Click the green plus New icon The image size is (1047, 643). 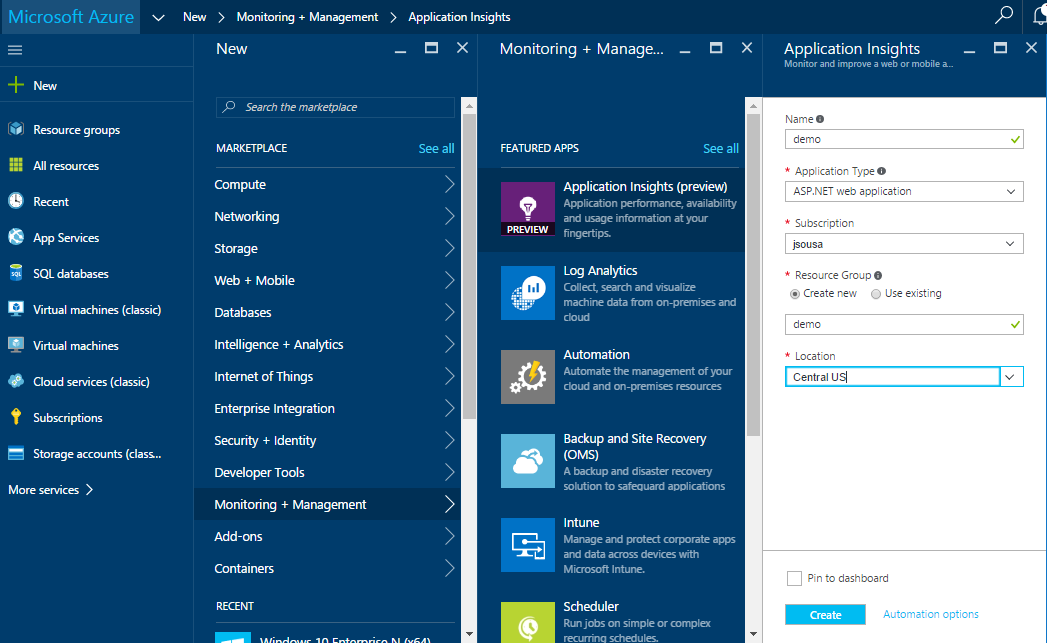15,85
